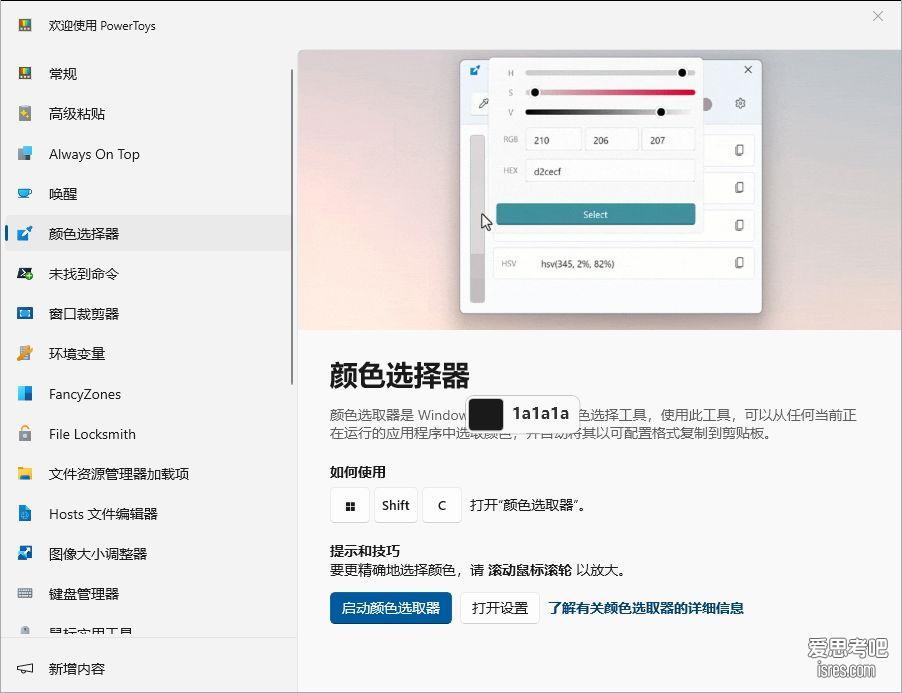The image size is (902, 693).
Task: Click the PowerToys logo icon in title bar
Action: click(x=25, y=25)
